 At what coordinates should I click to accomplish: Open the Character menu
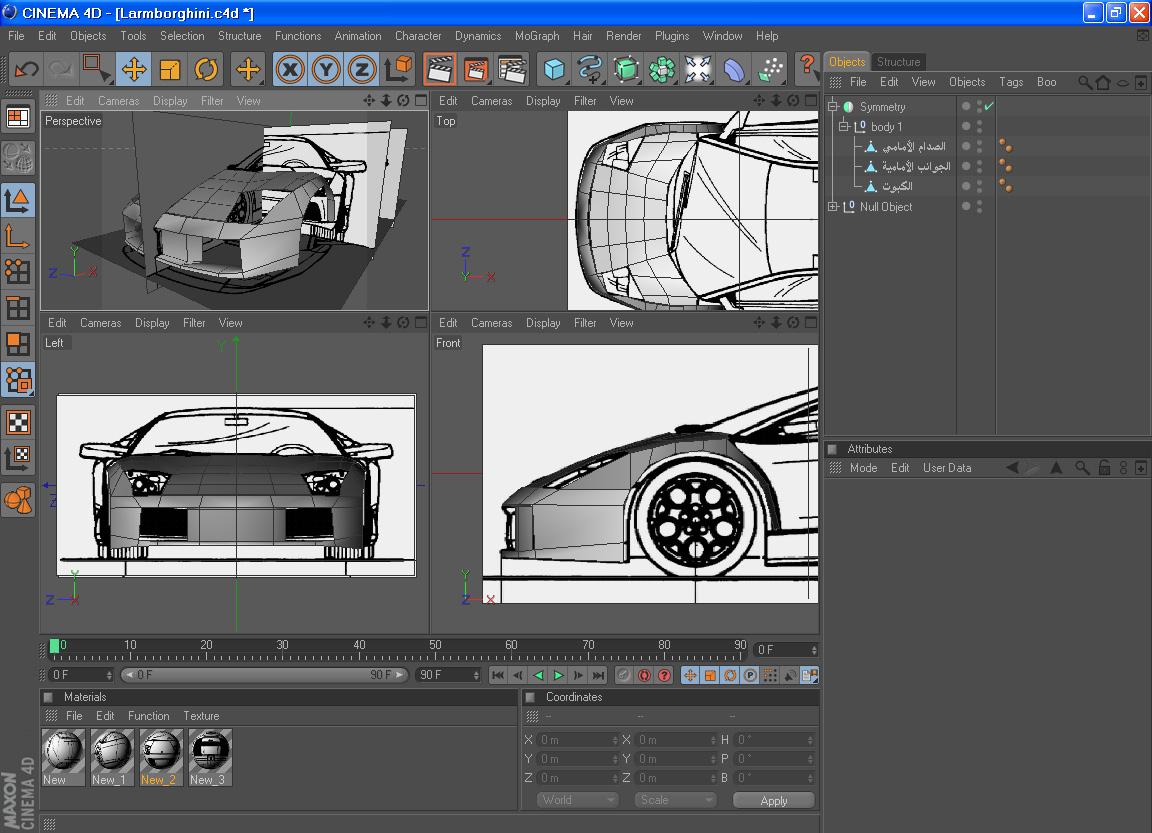[x=418, y=36]
